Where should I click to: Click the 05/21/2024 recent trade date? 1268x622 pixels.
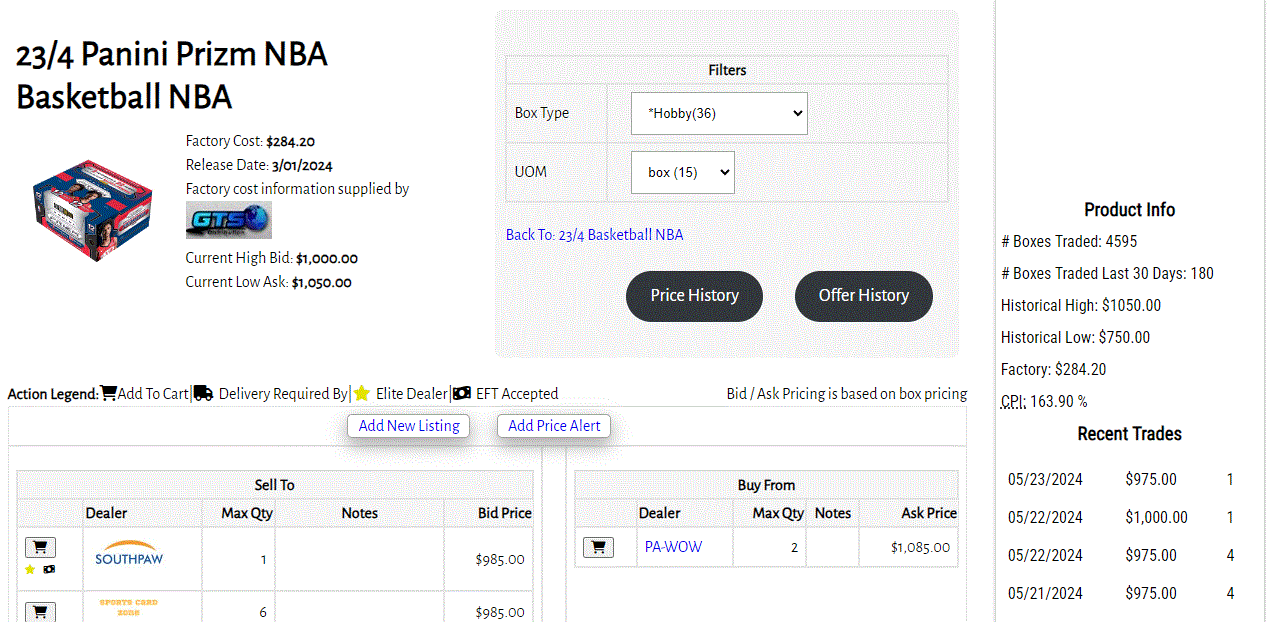point(1045,593)
